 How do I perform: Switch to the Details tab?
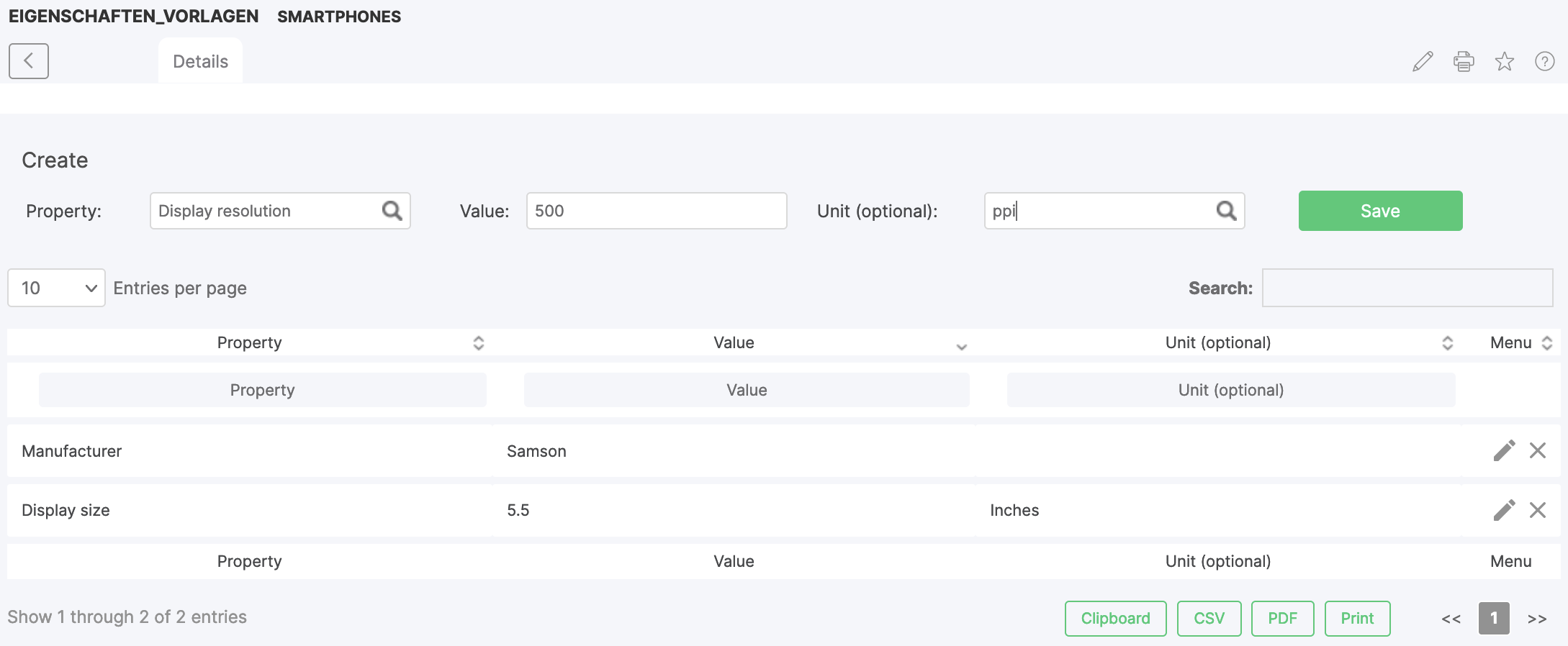[x=200, y=62]
